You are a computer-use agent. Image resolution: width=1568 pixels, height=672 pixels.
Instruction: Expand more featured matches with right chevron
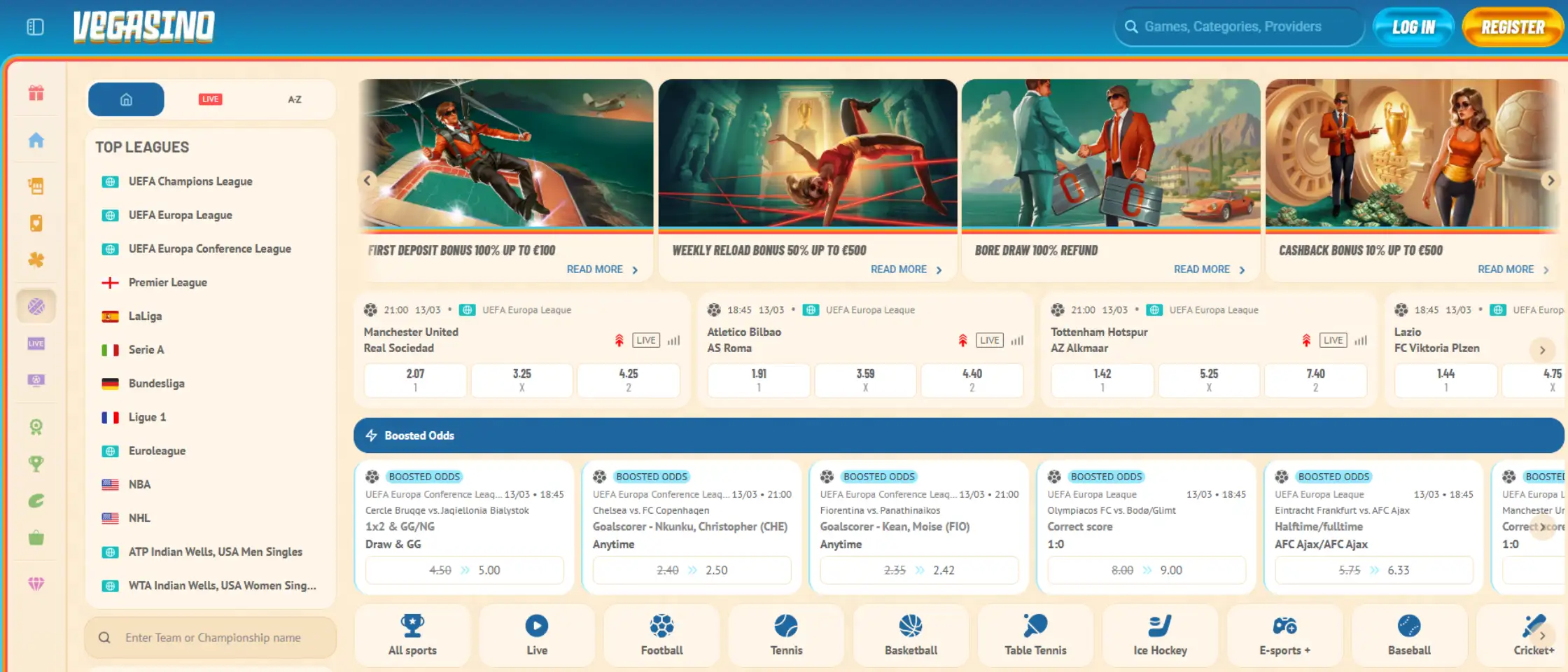pos(1541,350)
